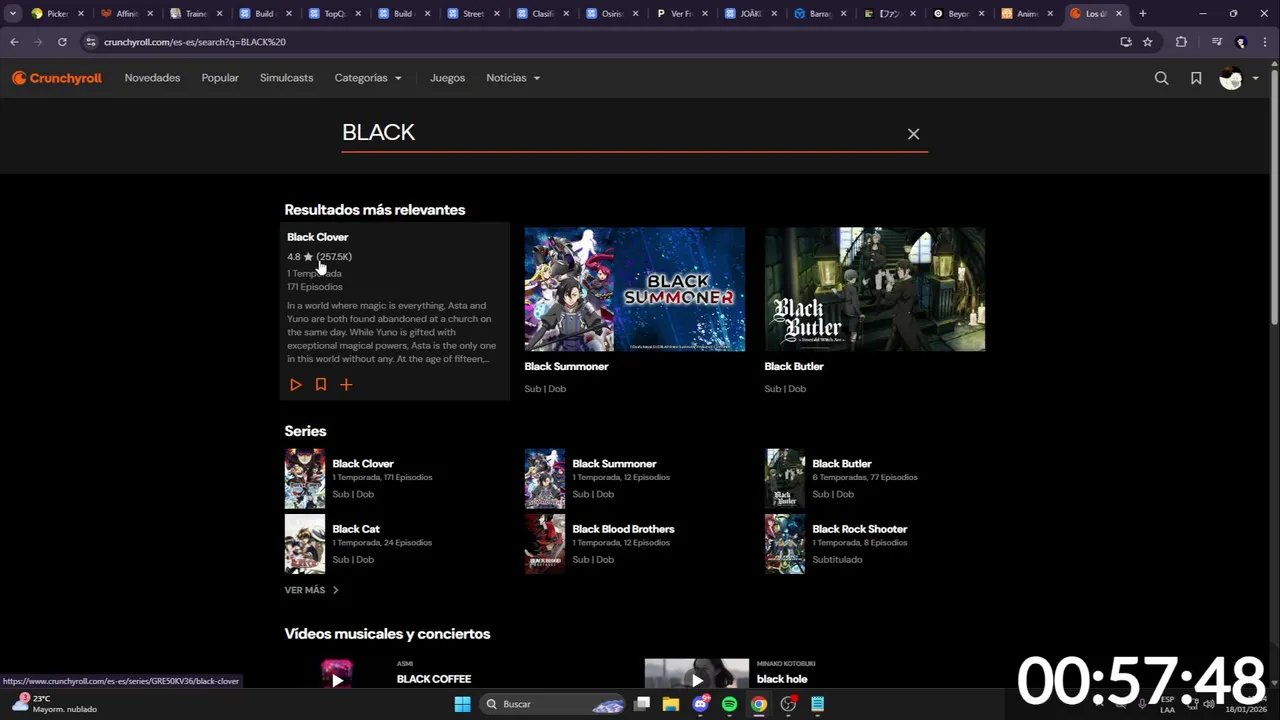
Task: Click the browser address bar URL
Action: pos(195,42)
